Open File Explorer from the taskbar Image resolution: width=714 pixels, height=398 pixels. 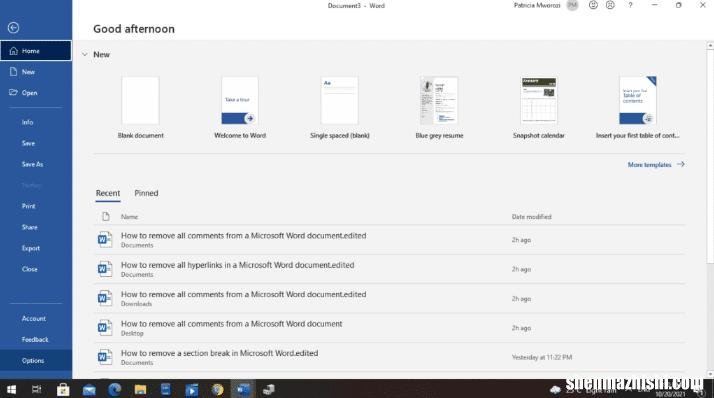point(140,389)
